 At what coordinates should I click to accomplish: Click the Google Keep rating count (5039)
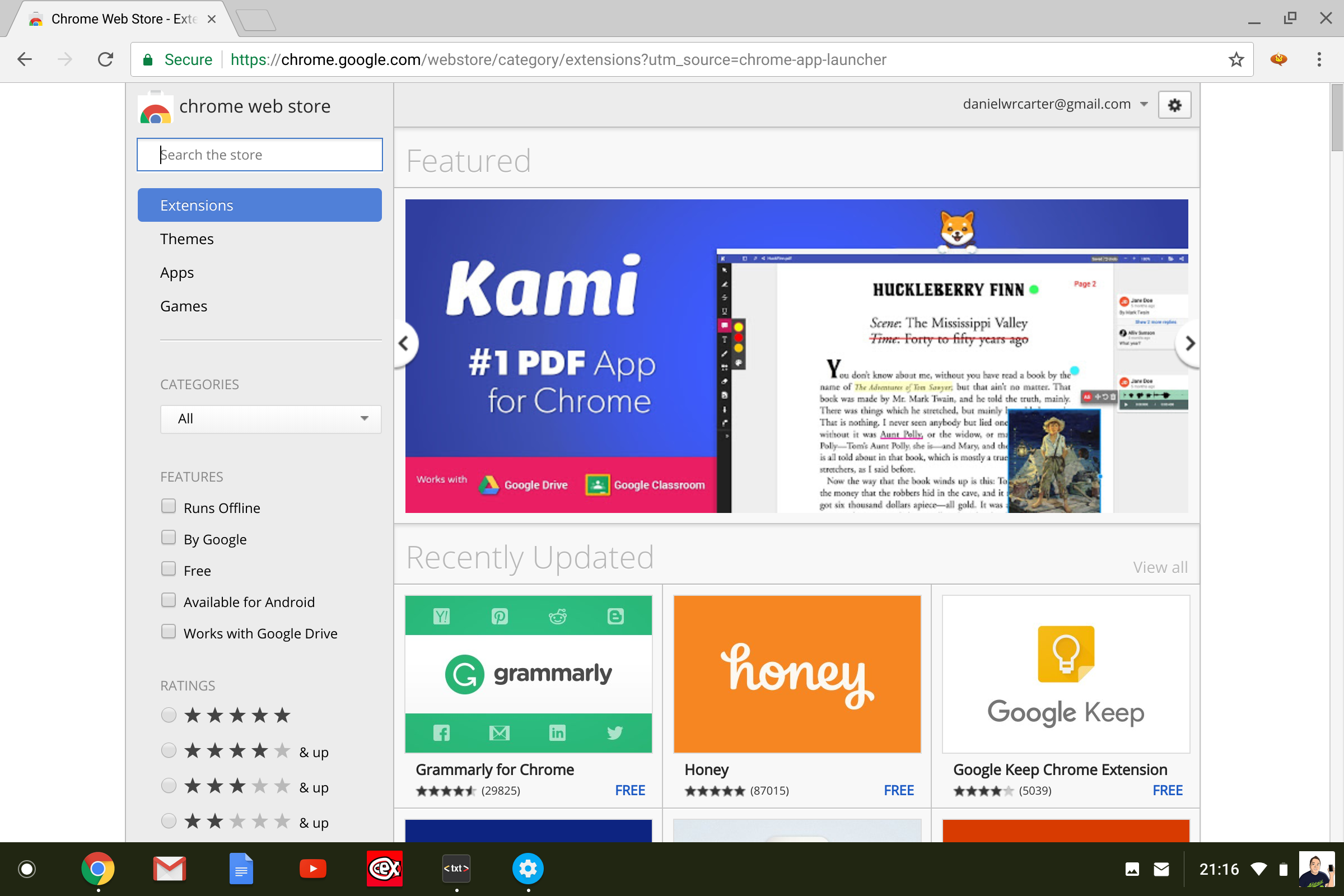click(1035, 791)
